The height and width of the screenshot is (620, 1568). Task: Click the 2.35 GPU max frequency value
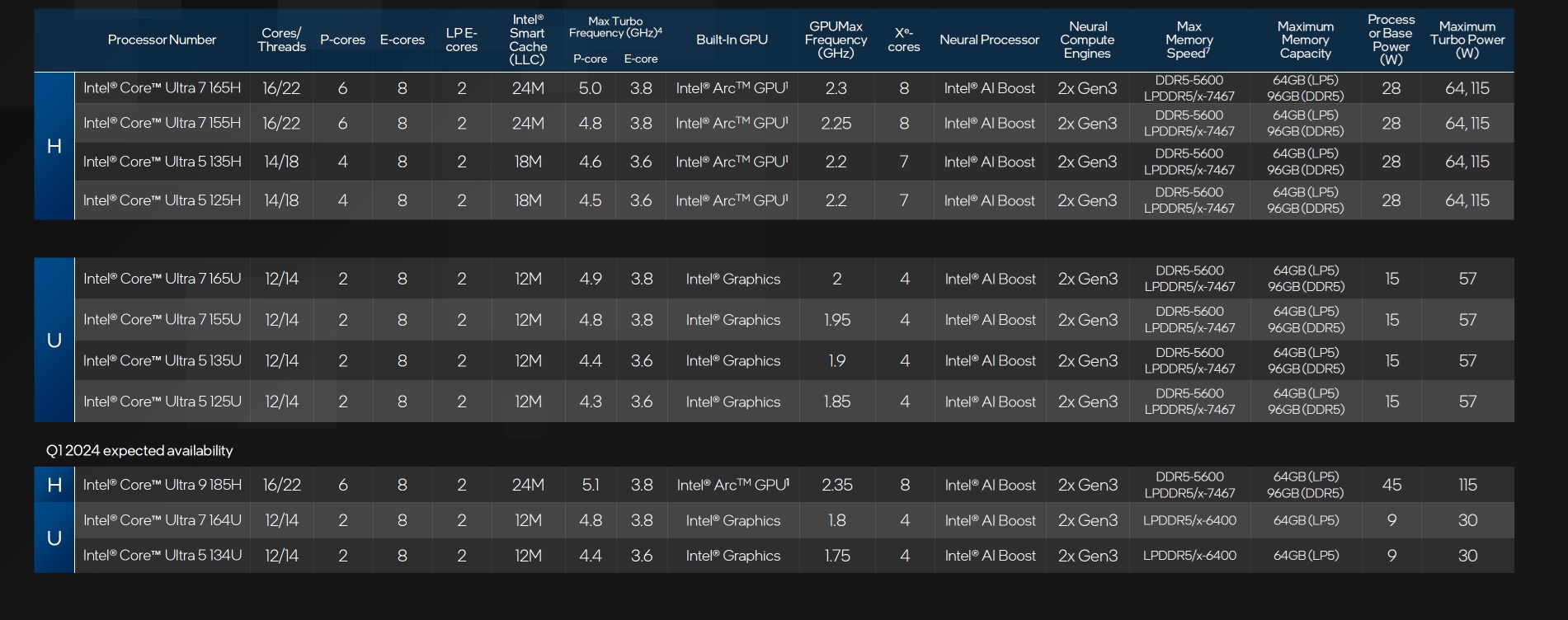coord(836,485)
